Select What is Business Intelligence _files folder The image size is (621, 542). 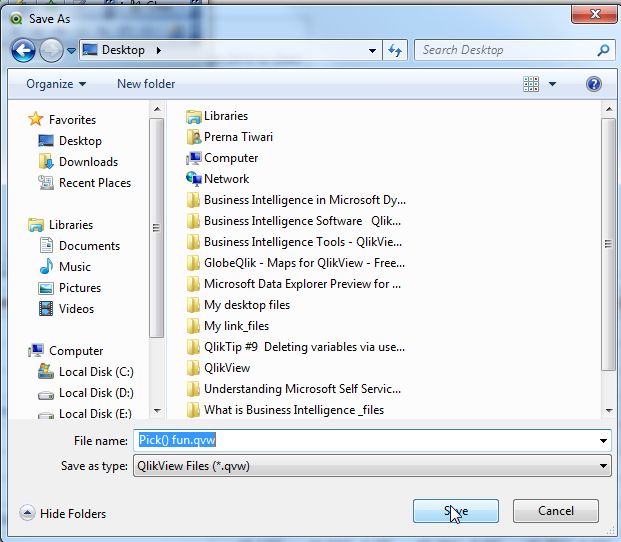pyautogui.click(x=285, y=410)
